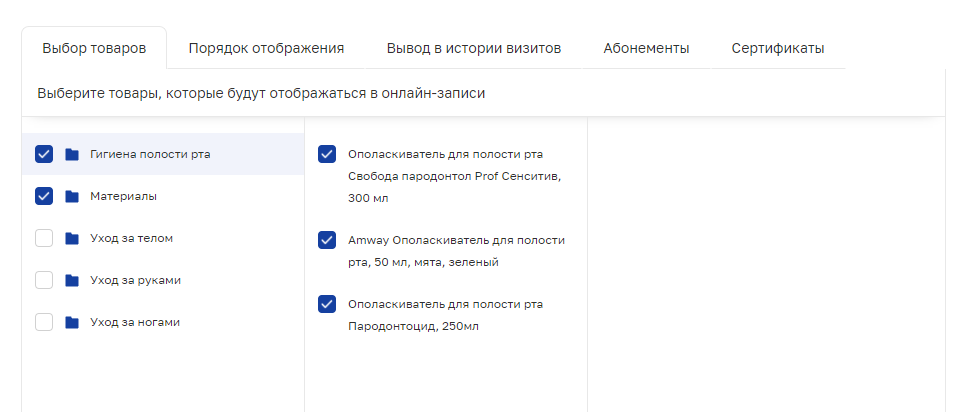The image size is (970, 412).
Task: Click the folder icon beside Уход за ногами
Action: click(72, 322)
